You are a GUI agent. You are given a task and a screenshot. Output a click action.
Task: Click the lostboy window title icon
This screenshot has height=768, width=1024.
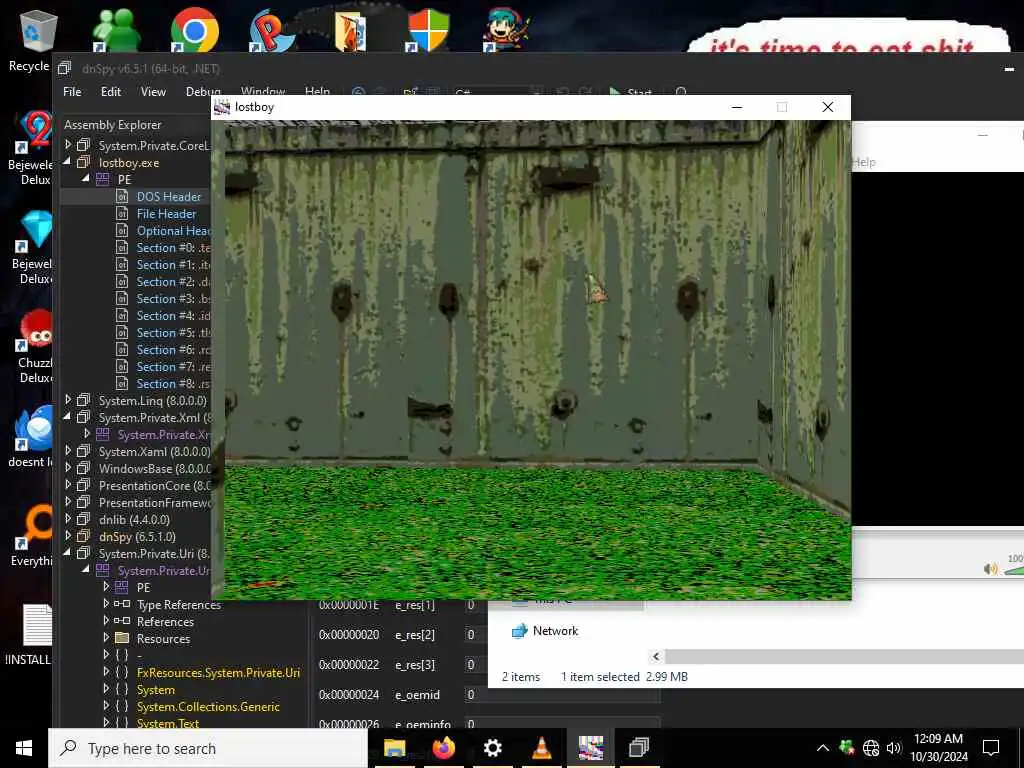pyautogui.click(x=222, y=107)
